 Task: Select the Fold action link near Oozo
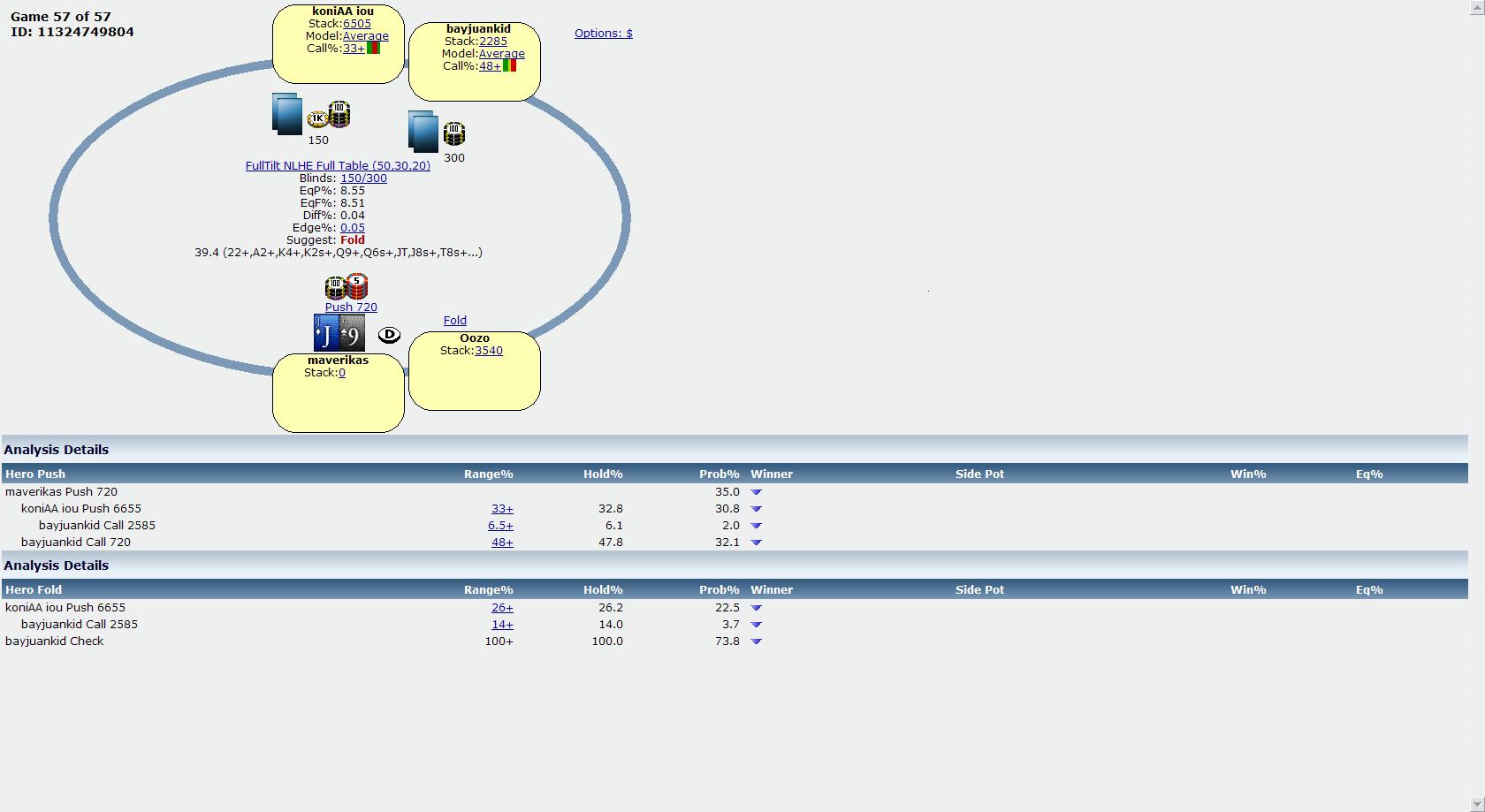(x=454, y=321)
